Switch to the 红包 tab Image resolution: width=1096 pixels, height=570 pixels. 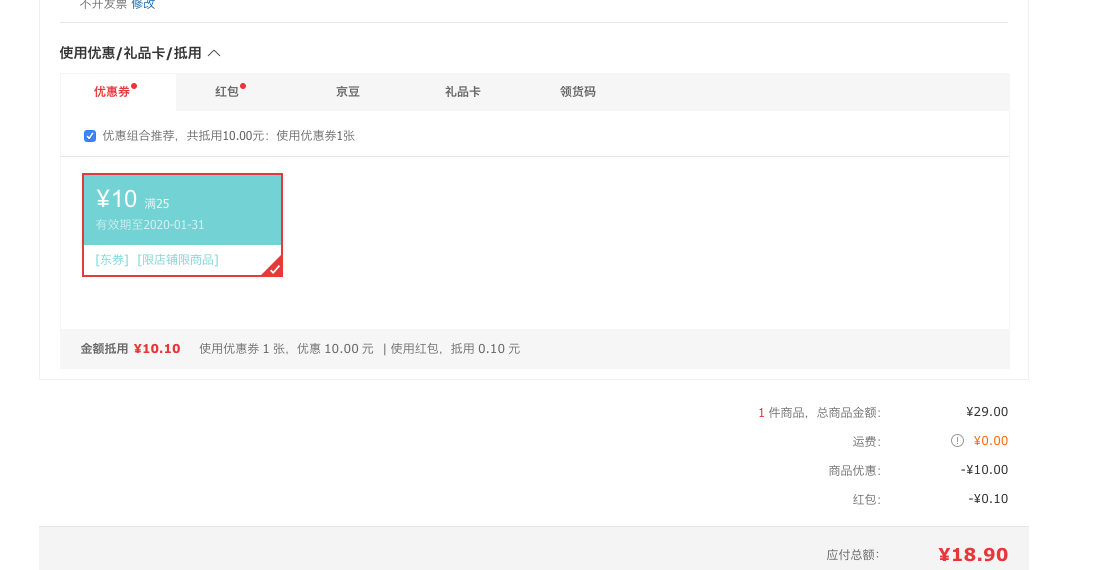point(226,92)
